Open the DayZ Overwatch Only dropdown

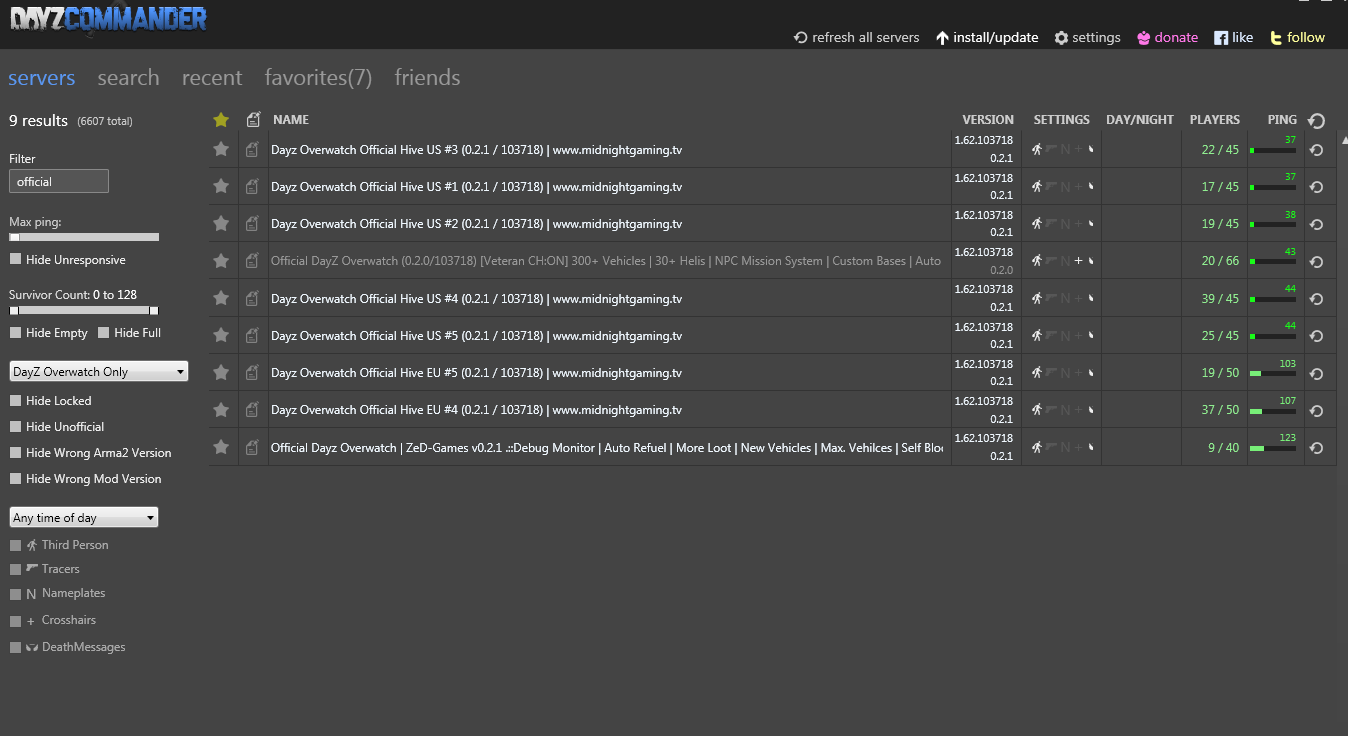[99, 372]
